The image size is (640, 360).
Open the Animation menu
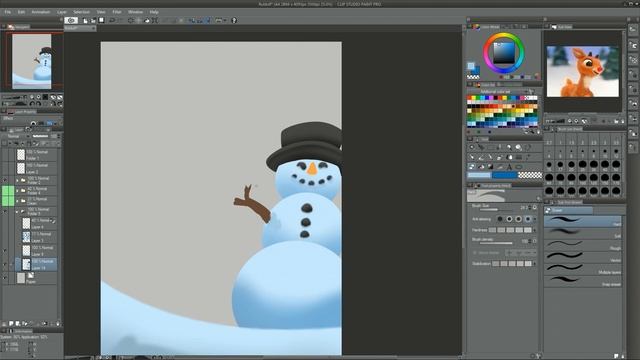[41, 12]
